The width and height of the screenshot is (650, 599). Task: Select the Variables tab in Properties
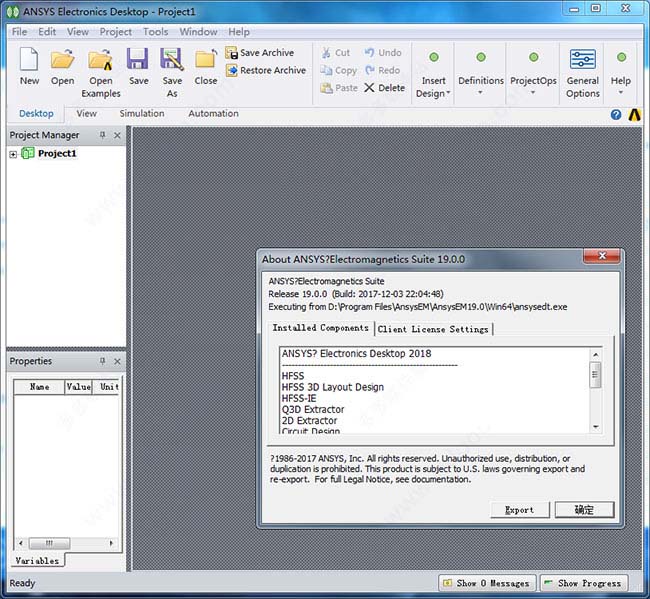pos(37,560)
